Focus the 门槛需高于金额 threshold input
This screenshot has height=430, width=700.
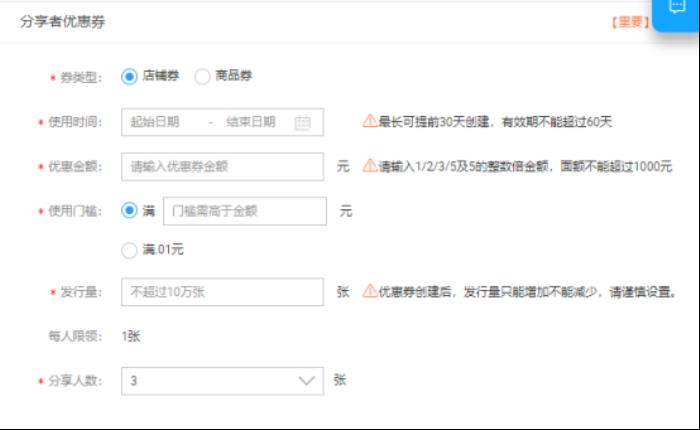tap(244, 211)
